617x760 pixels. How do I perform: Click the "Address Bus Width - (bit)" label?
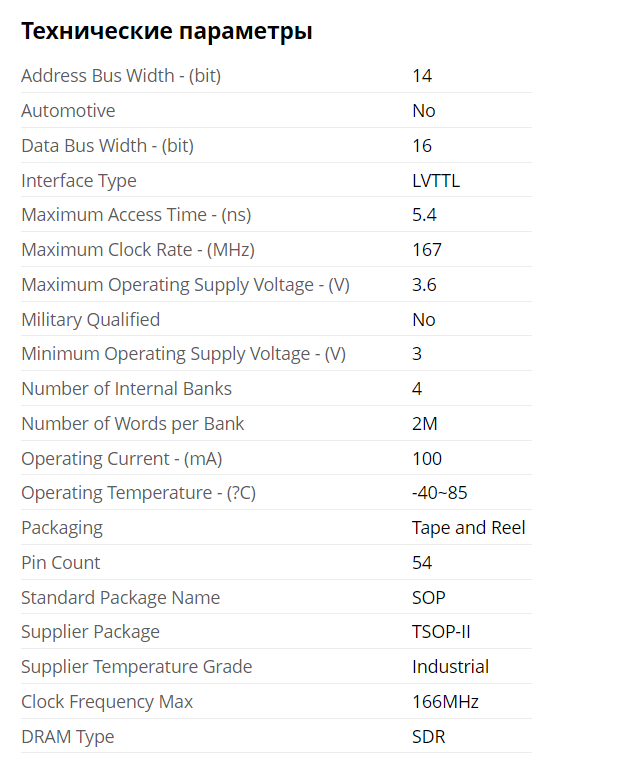(121, 76)
